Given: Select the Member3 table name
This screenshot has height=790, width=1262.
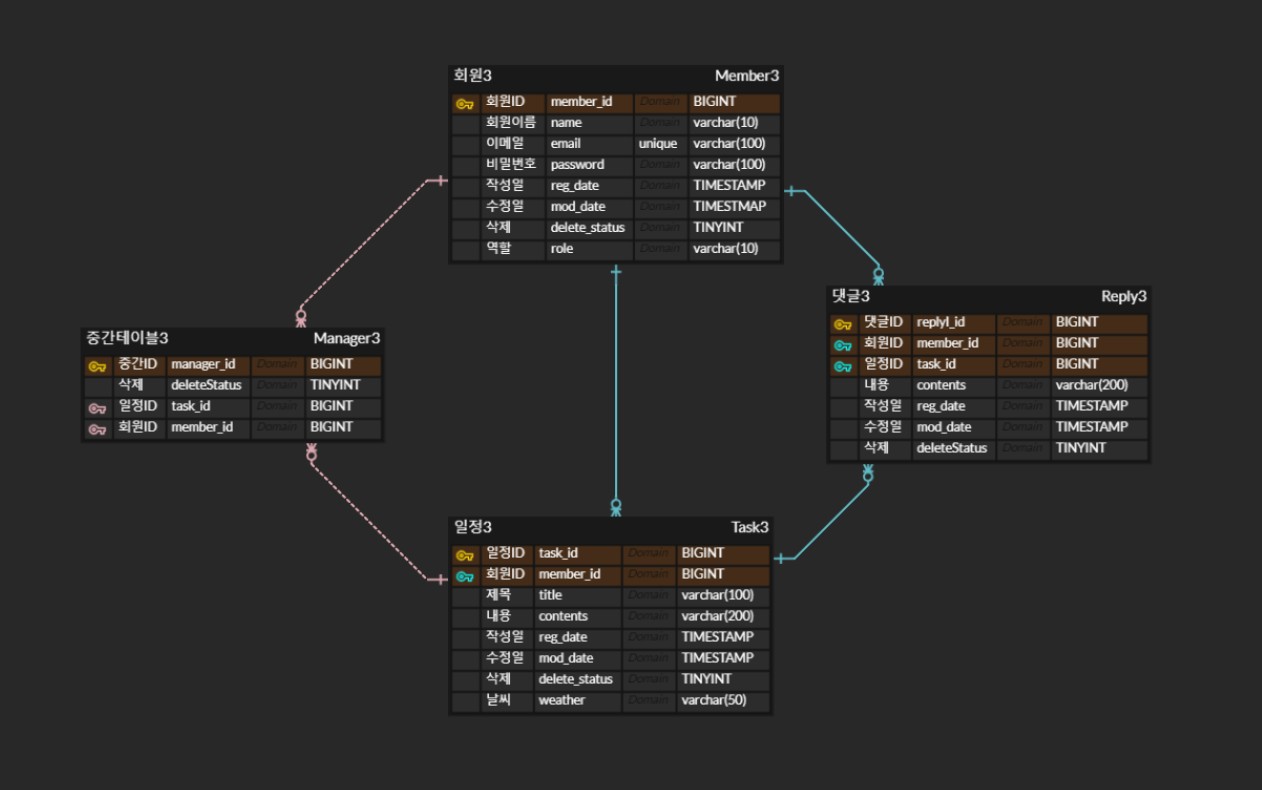Looking at the screenshot, I should click(747, 75).
